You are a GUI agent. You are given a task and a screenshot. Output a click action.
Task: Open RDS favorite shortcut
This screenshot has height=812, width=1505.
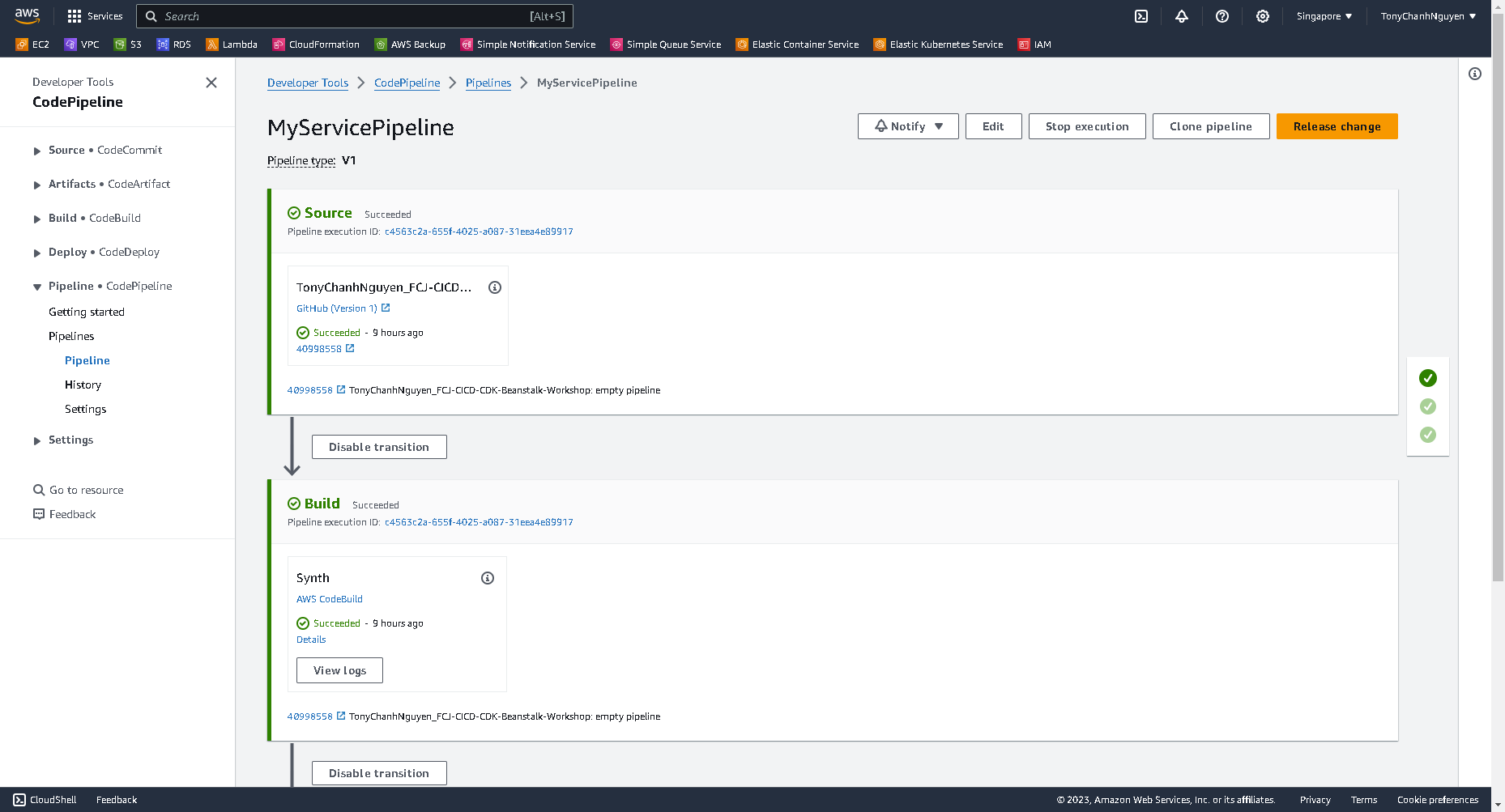[174, 45]
